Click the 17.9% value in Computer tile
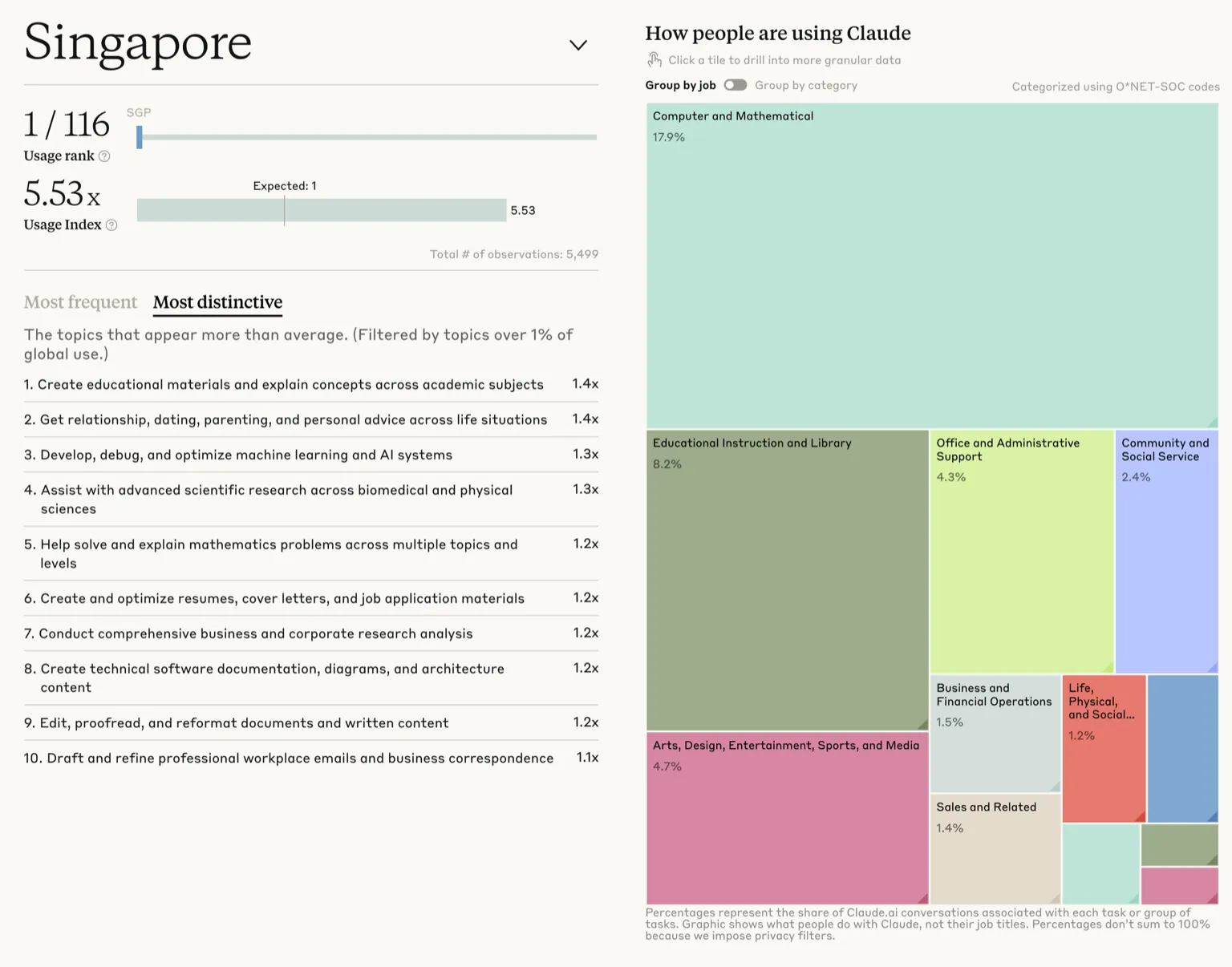This screenshot has width=1232, height=967. [669, 137]
